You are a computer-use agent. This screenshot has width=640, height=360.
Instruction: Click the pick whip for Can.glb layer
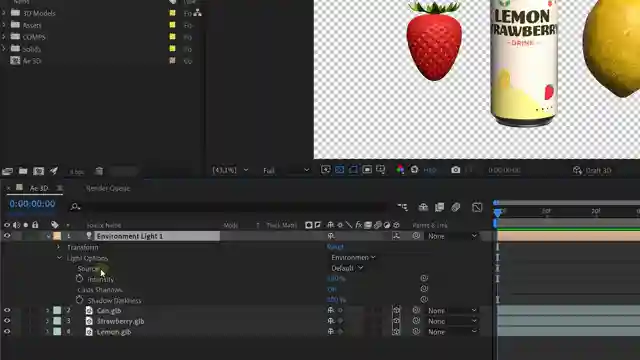tap(416, 311)
